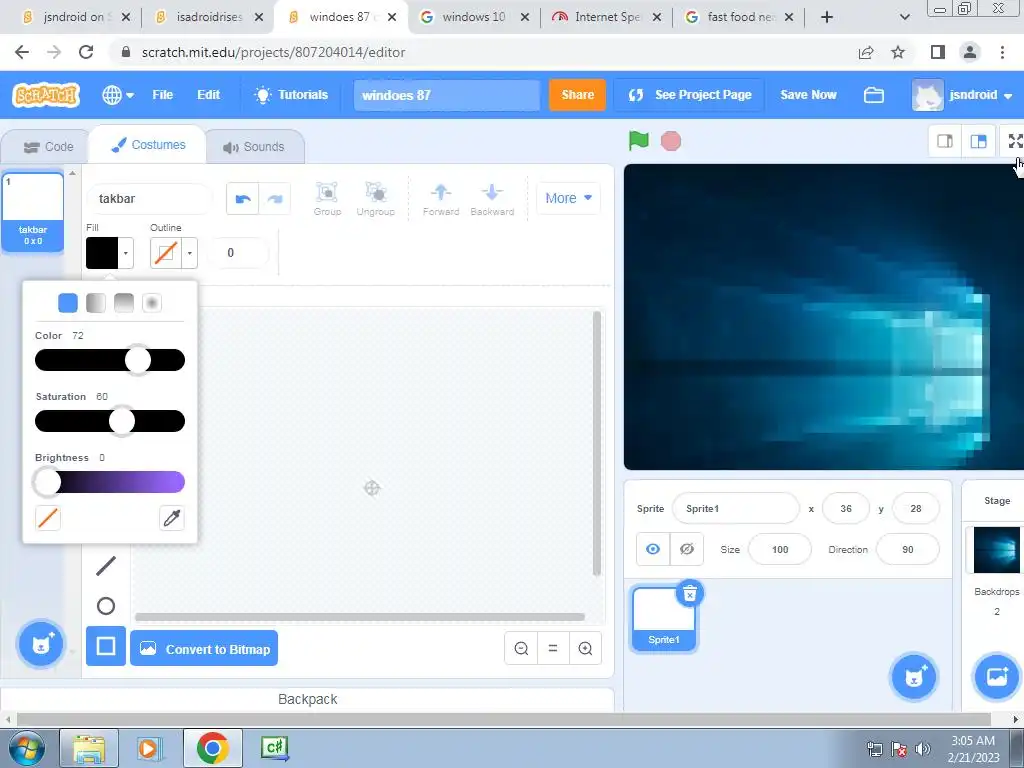Open Tutorials

coord(291,95)
